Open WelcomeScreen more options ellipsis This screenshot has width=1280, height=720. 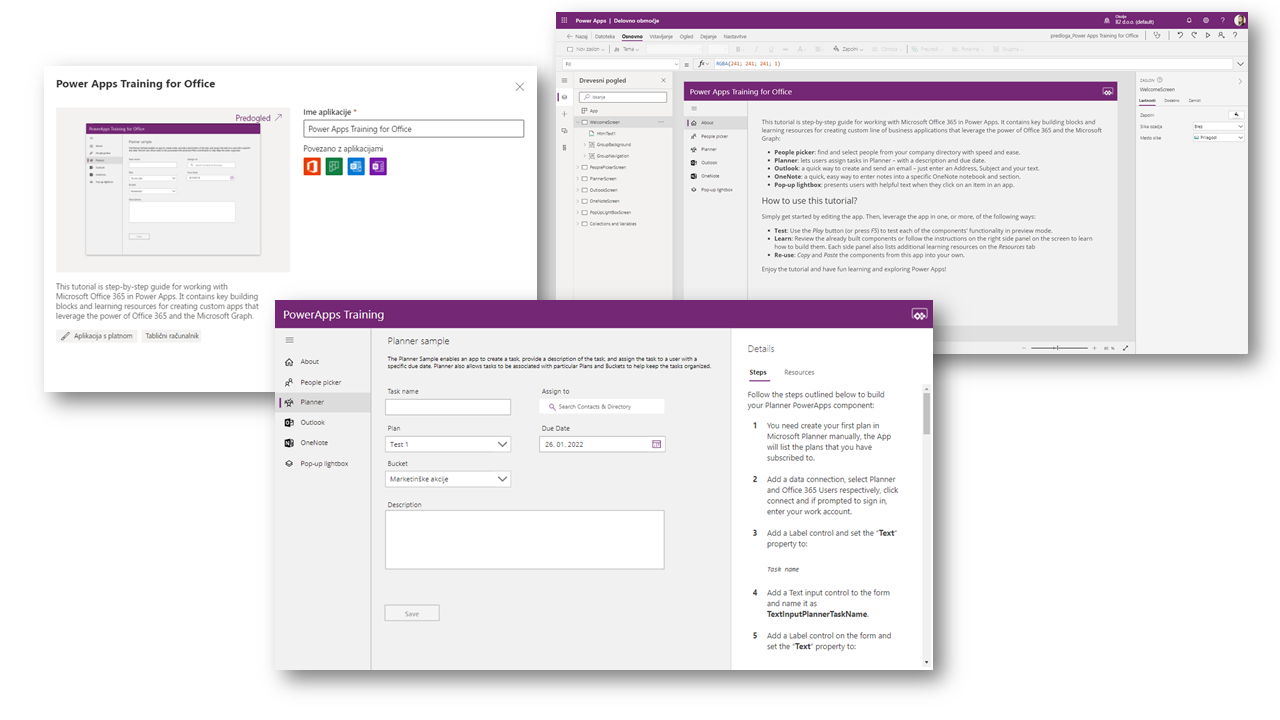click(661, 122)
